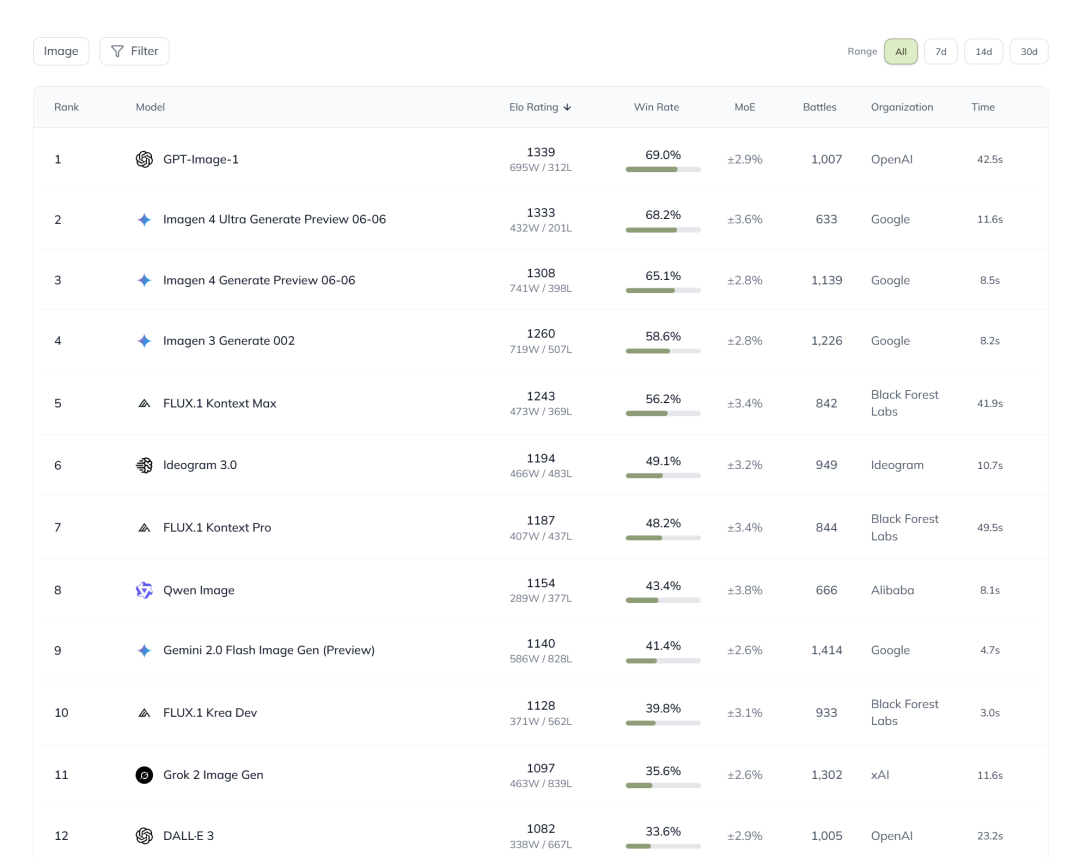Click the DALL·E 3 OpenAI logo
This screenshot has height=859, width=1080.
(x=144, y=836)
